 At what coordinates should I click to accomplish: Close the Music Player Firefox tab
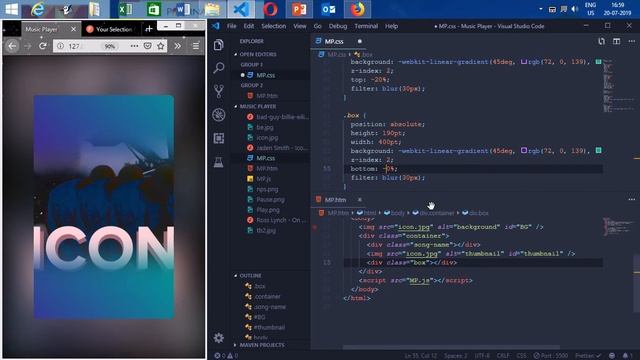click(73, 29)
